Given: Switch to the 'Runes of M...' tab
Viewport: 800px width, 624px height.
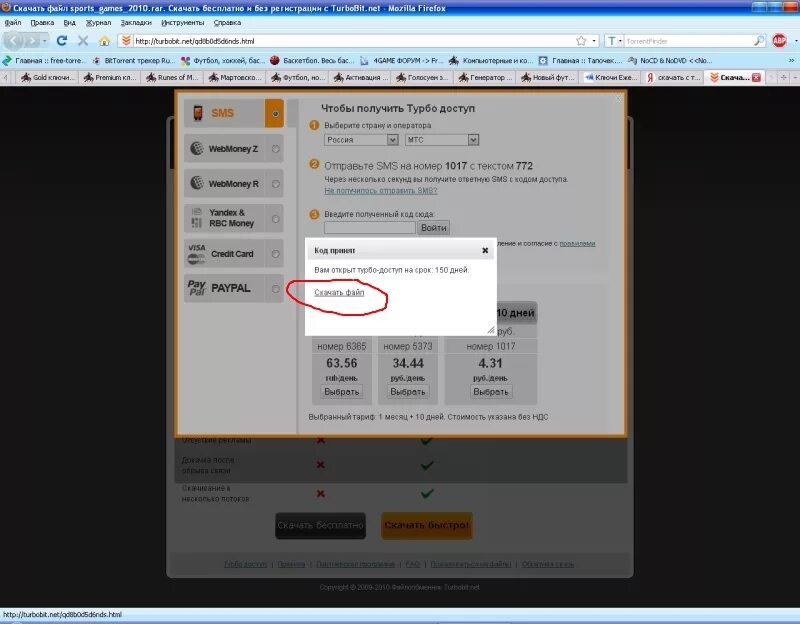Looking at the screenshot, I should [x=172, y=78].
